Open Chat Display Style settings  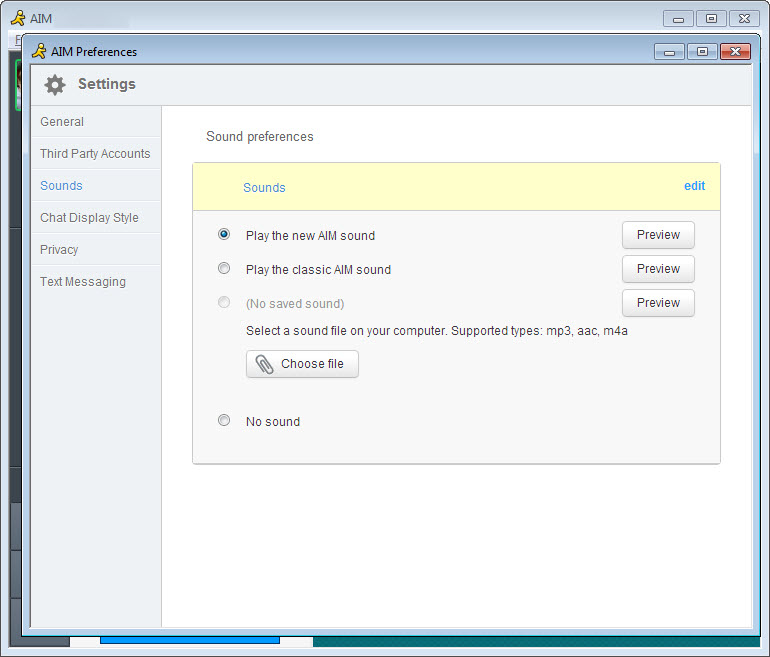pyautogui.click(x=96, y=218)
